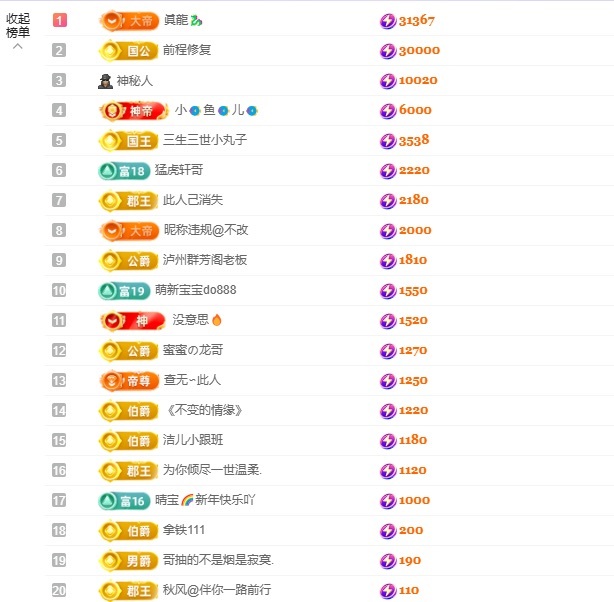This screenshot has width=614, height=602.
Task: Click username 《不变的情缘》
Action: click(x=204, y=410)
